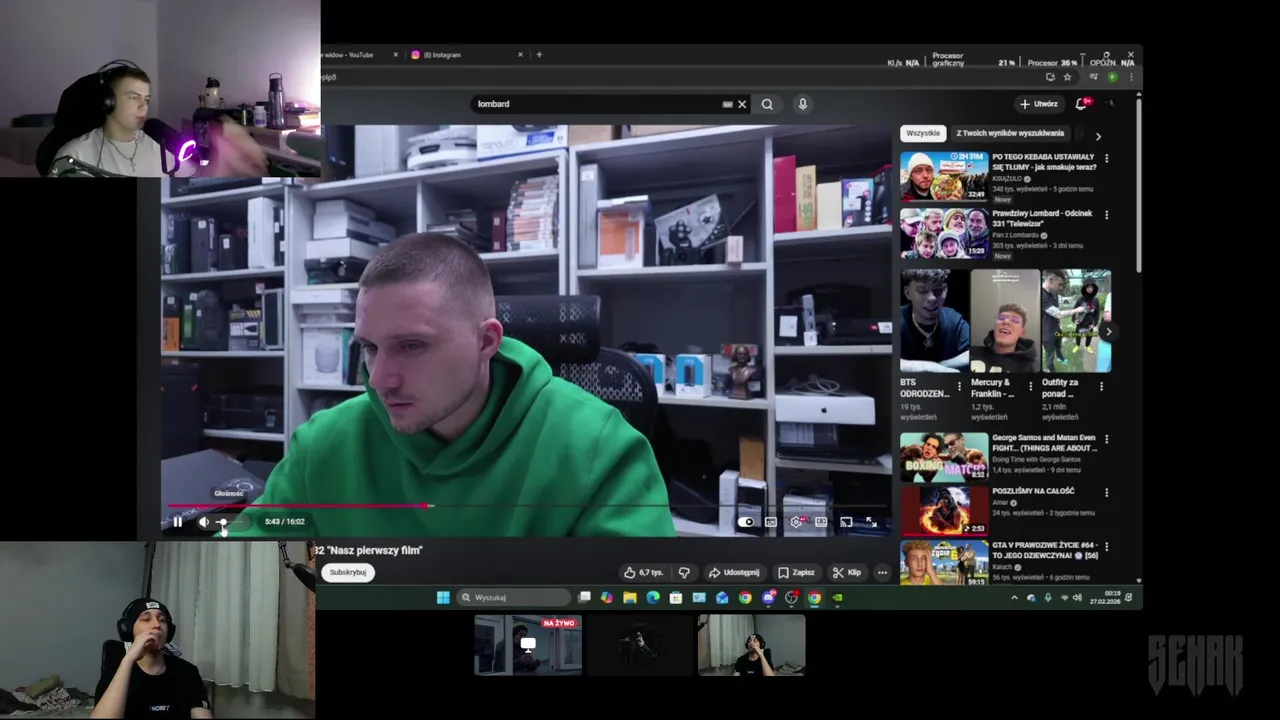Open the on-screen keyboard icon in search

pos(727,104)
